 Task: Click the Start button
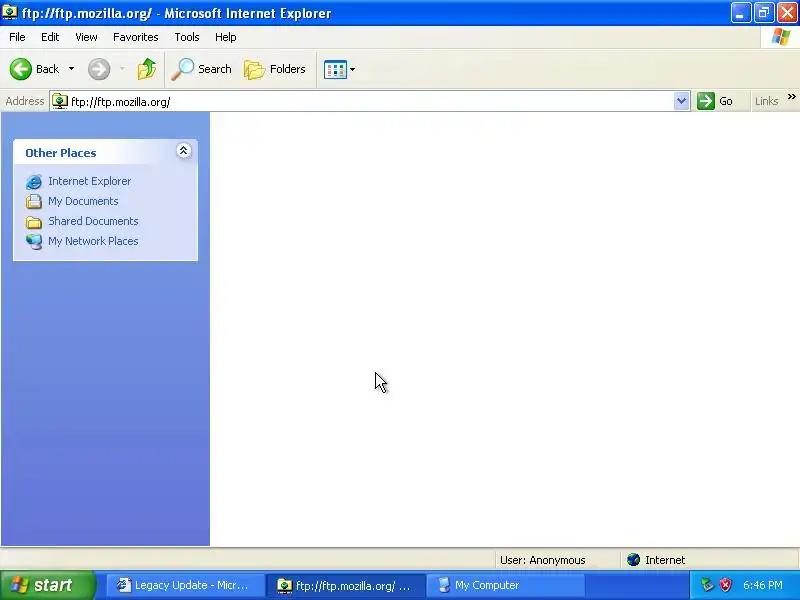48,585
